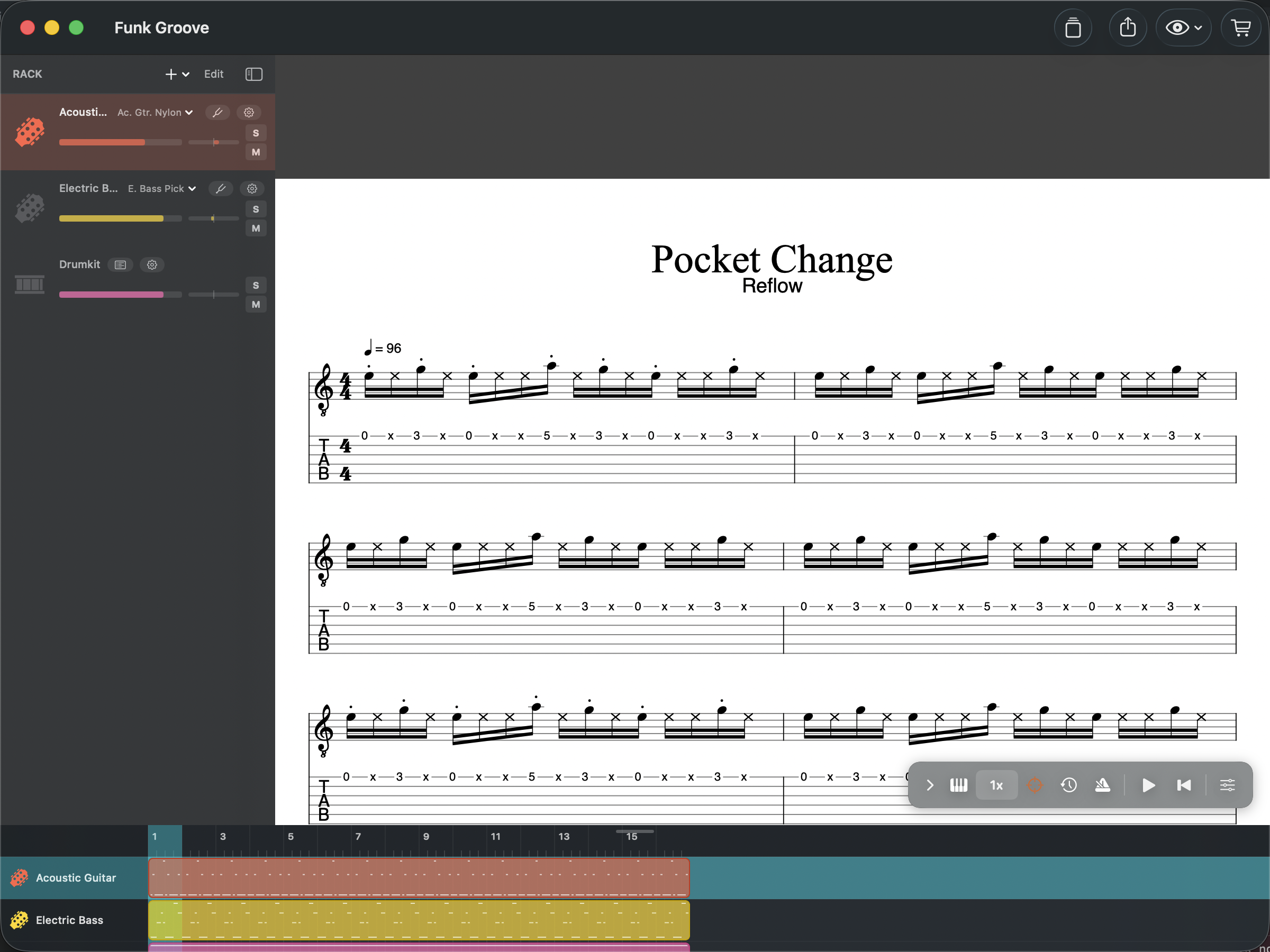Open the view options dropdown next to the eye
Viewport: 1270px width, 952px height.
pyautogui.click(x=1198, y=27)
